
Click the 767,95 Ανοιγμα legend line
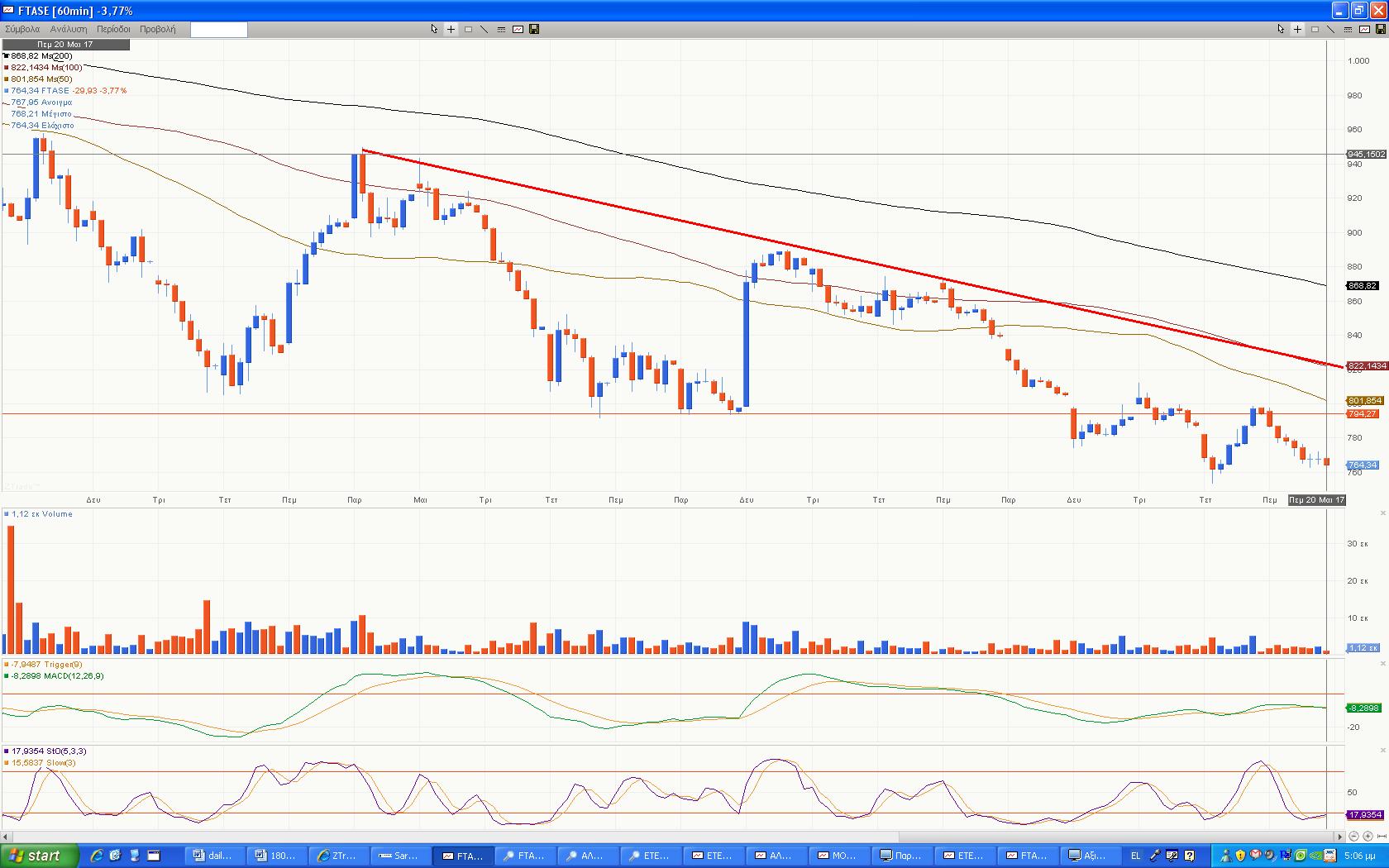[x=41, y=103]
